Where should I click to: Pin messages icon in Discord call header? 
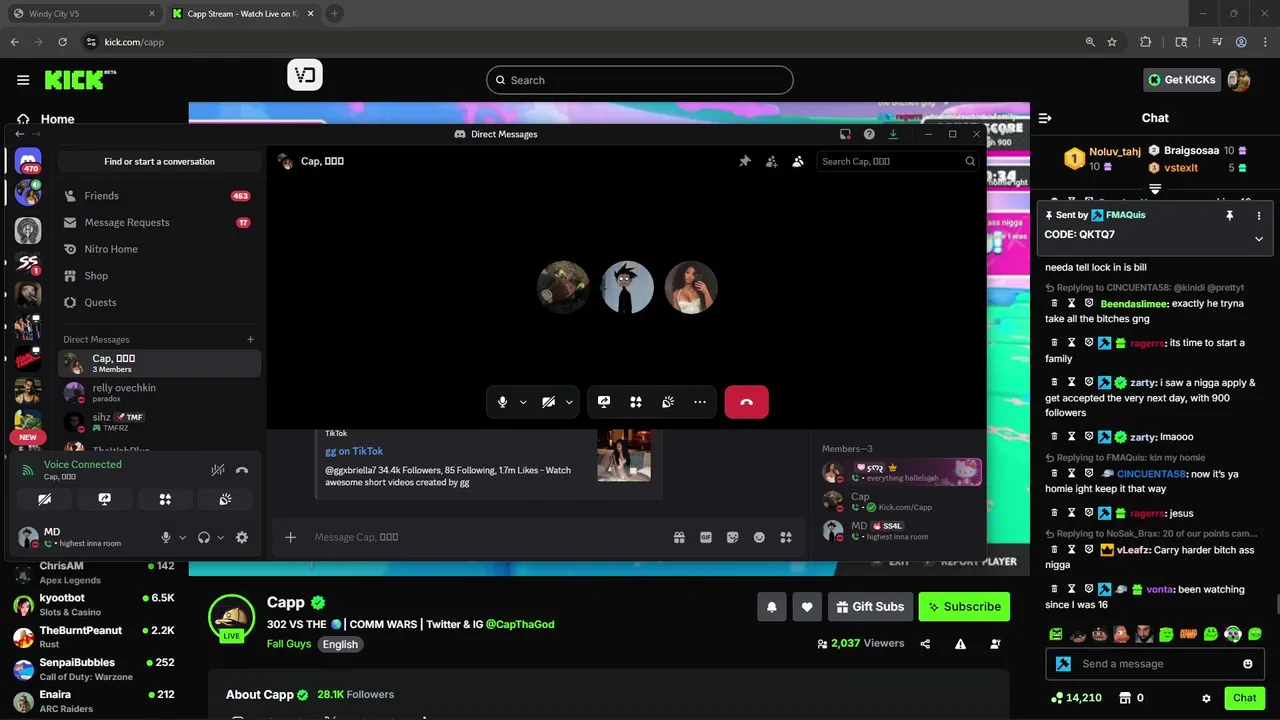pyautogui.click(x=745, y=161)
